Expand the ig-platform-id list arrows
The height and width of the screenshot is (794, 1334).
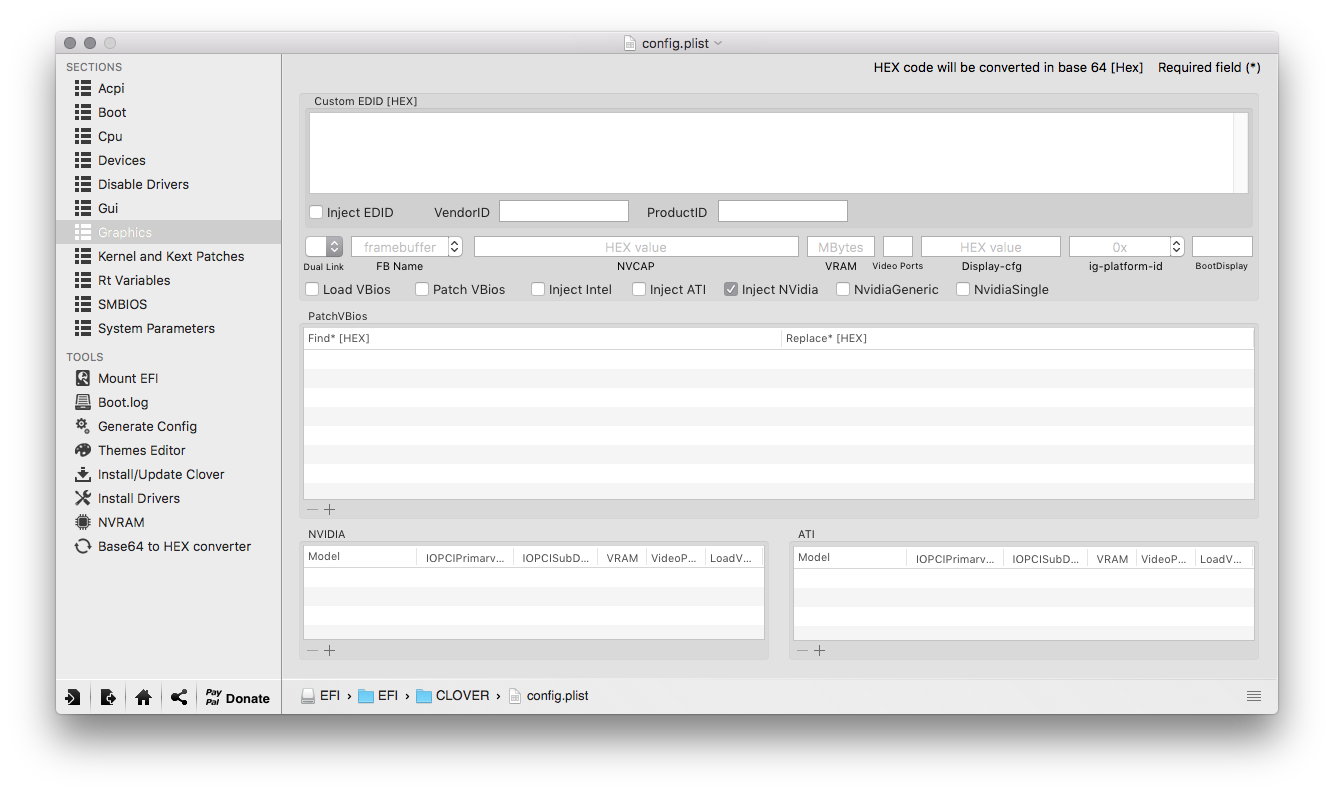tap(1177, 246)
